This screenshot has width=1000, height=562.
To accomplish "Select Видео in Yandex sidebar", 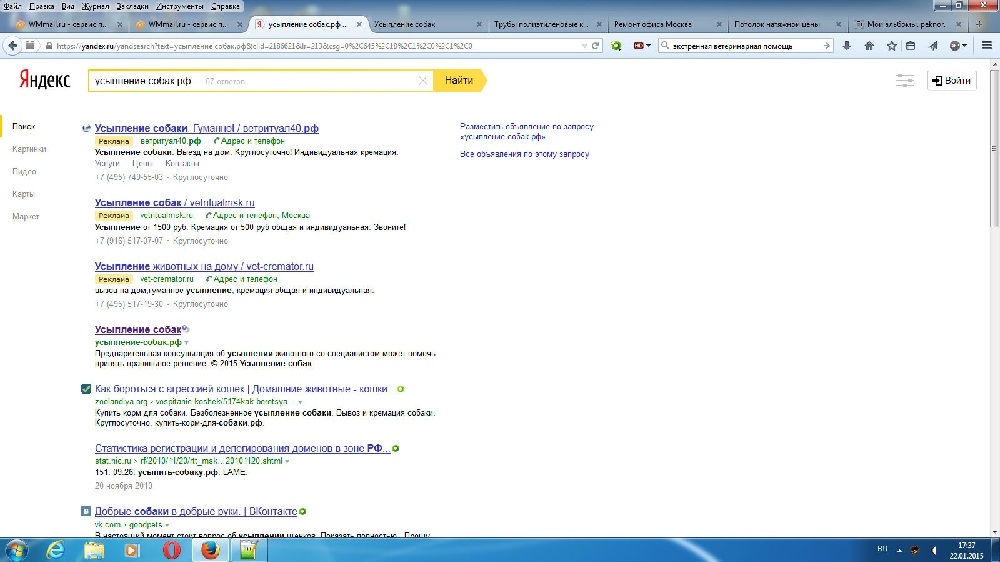I will click(x=24, y=172).
